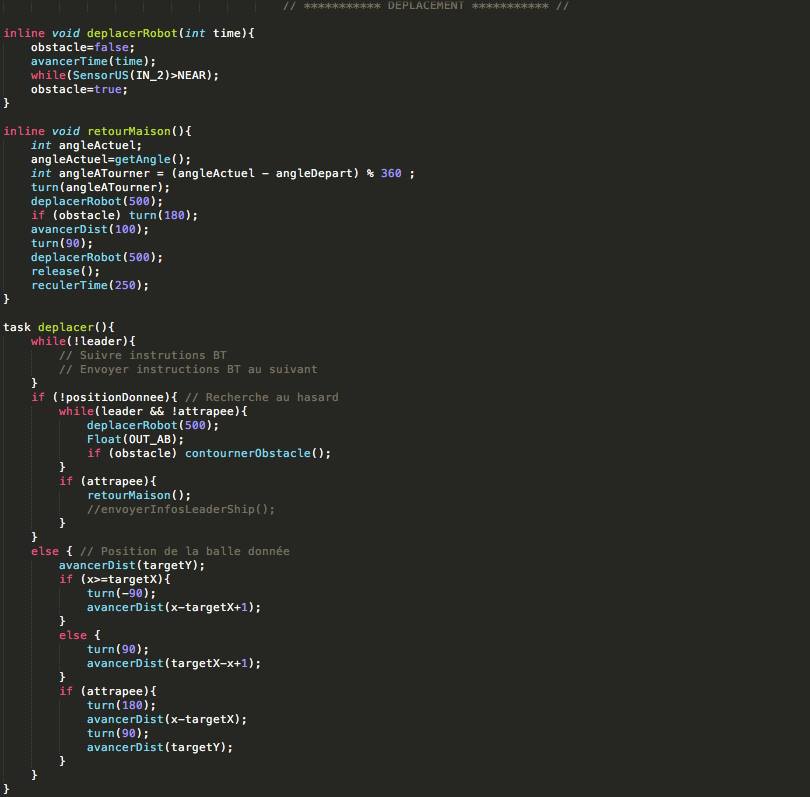Click the 'if (x>=targetX){' condition line
Viewport: 810px width, 797px height.
click(114, 579)
